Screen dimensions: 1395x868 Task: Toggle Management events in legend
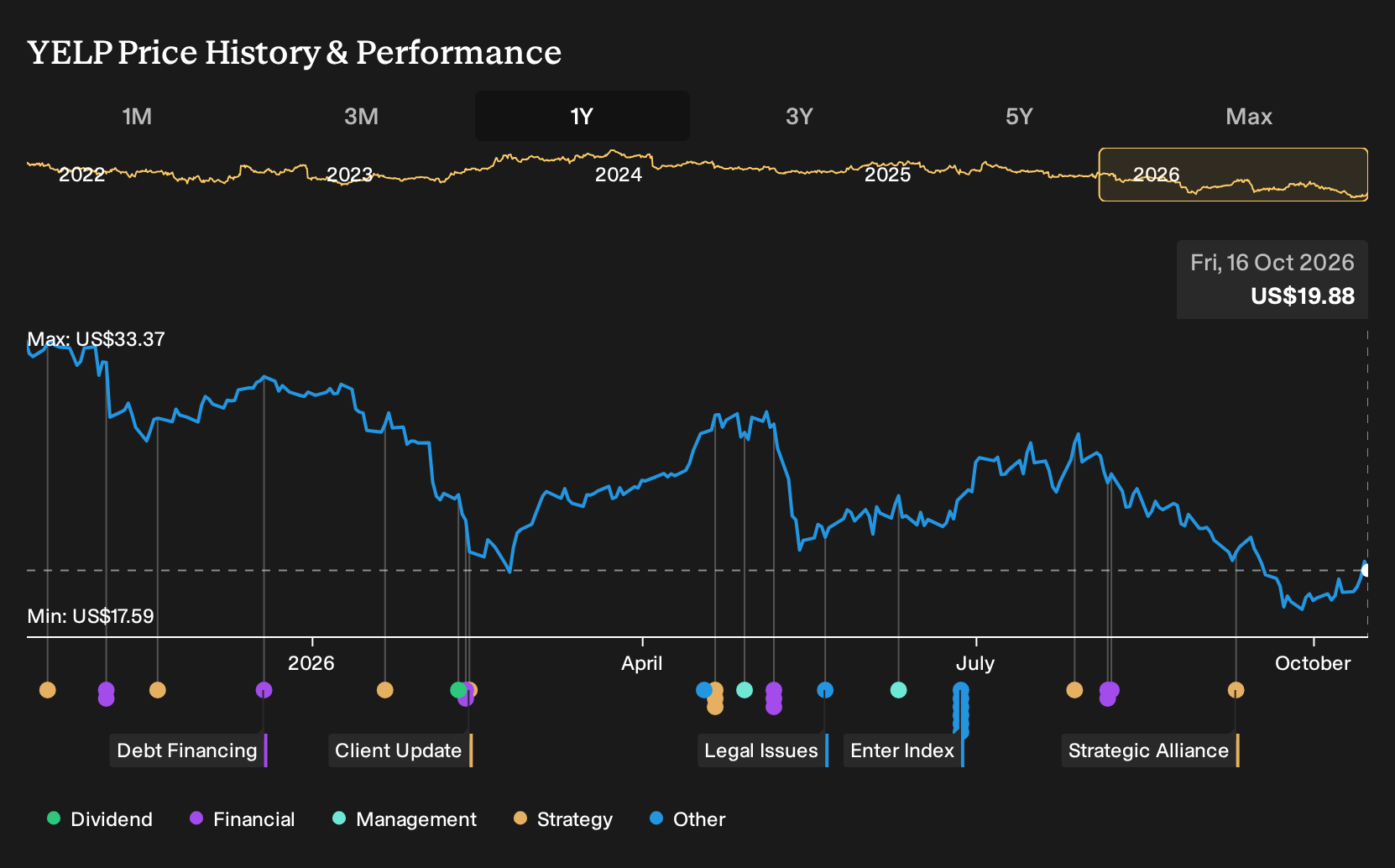pos(404,819)
